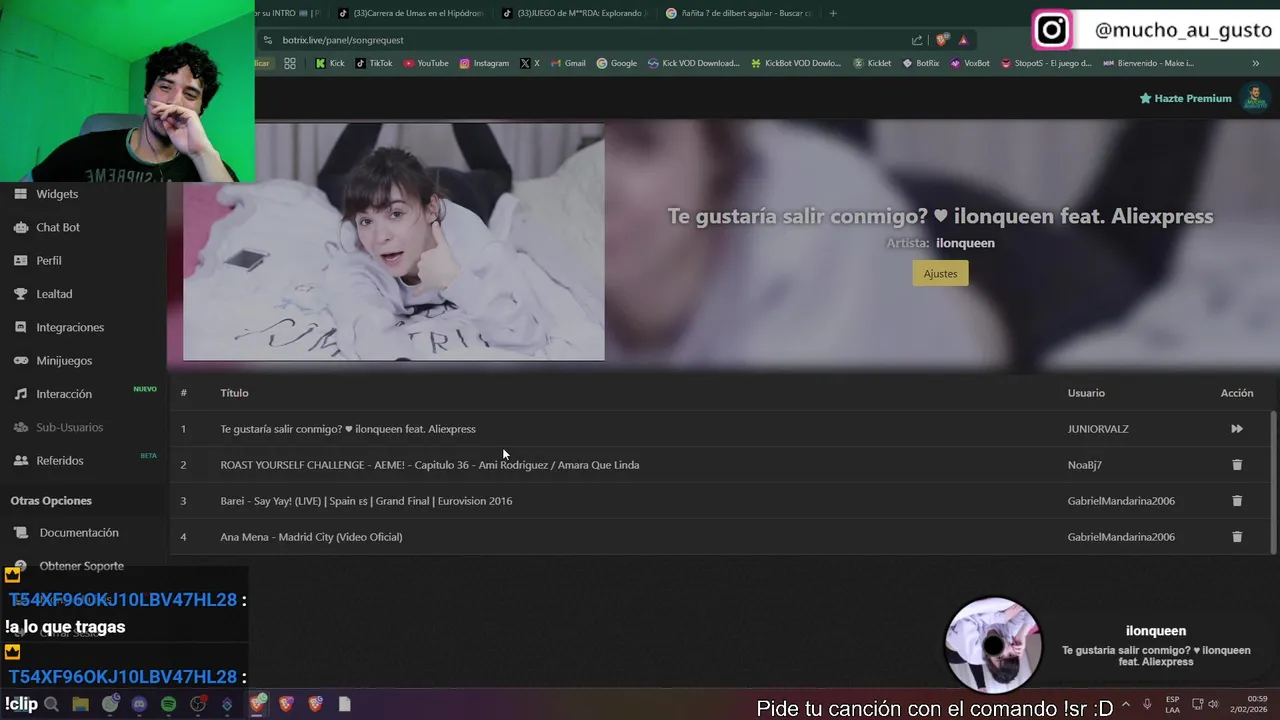Open Documentación under Otras Opciones
The image size is (1280, 720).
(x=79, y=533)
